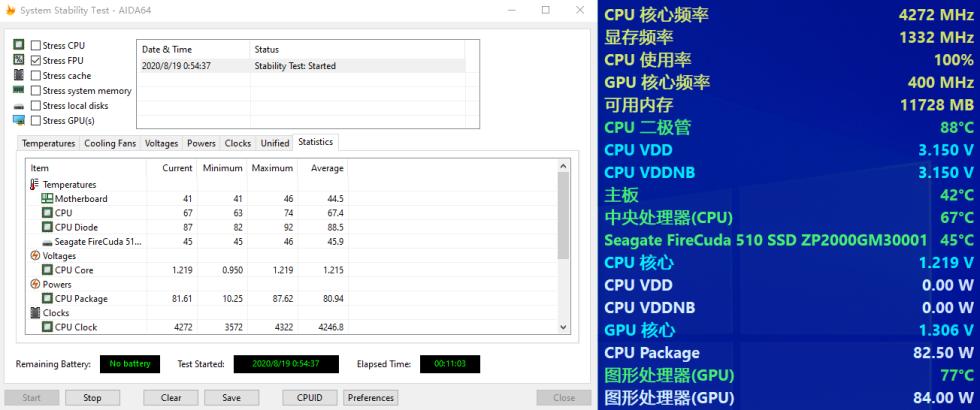980x410 pixels.
Task: Click the Date & Time column header
Action: 193,49
